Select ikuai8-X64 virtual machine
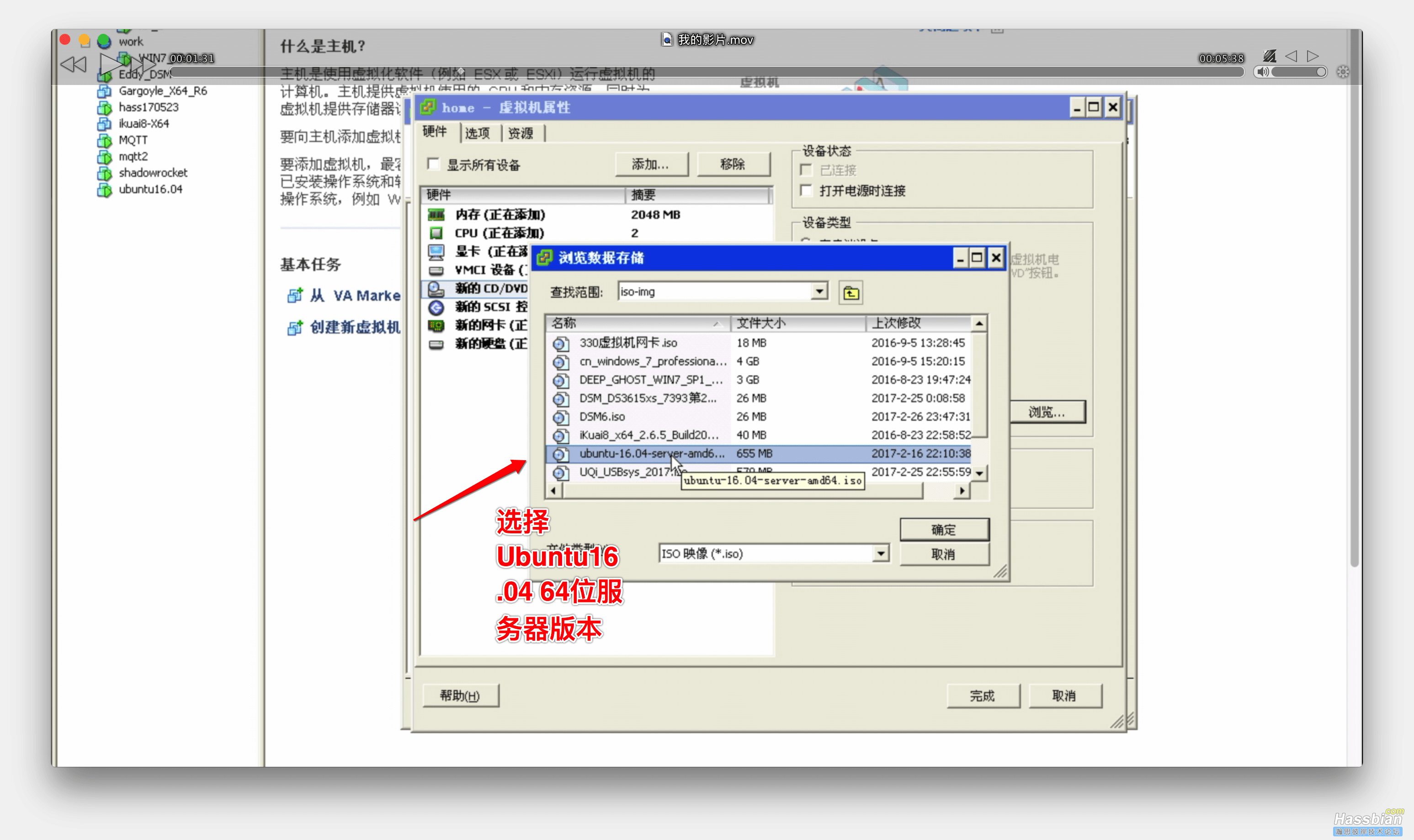 point(144,123)
